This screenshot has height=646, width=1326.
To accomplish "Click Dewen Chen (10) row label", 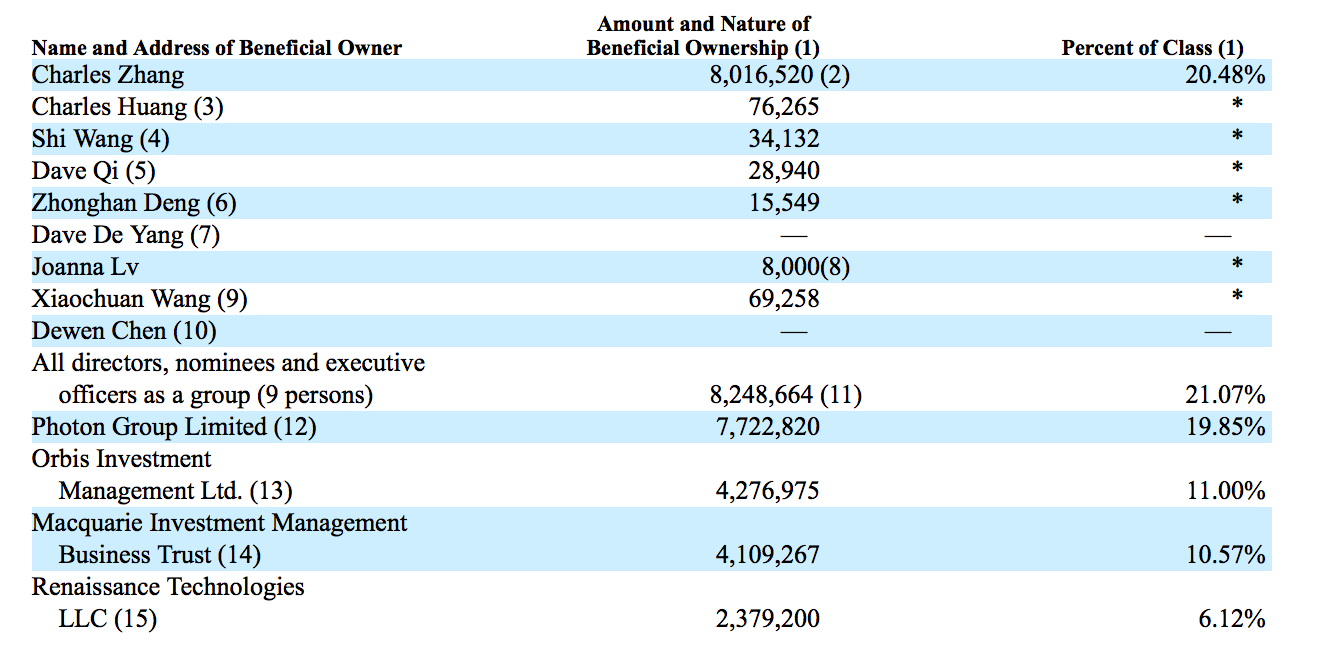I will [x=125, y=331].
